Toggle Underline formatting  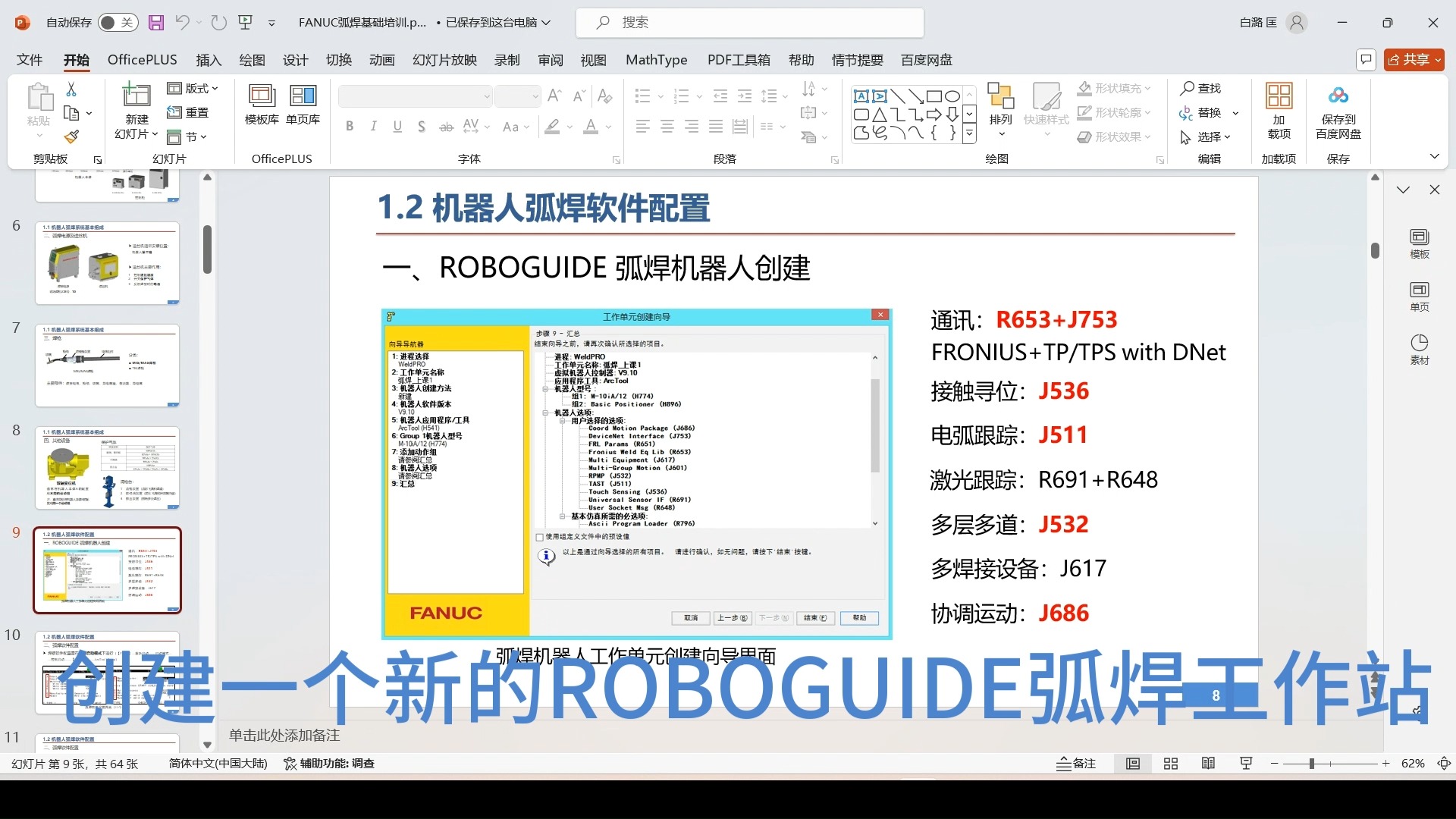pyautogui.click(x=397, y=127)
